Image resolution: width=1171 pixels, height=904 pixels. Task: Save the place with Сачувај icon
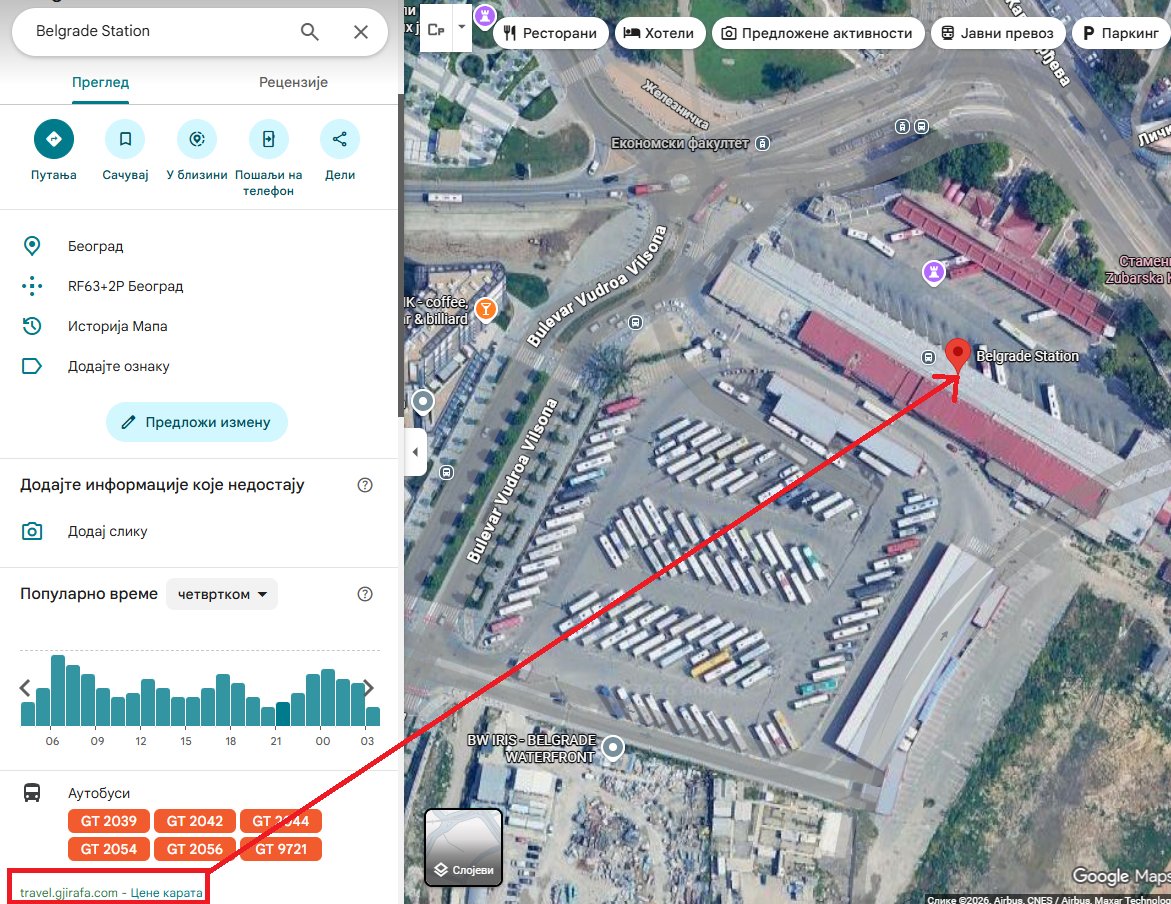point(125,139)
